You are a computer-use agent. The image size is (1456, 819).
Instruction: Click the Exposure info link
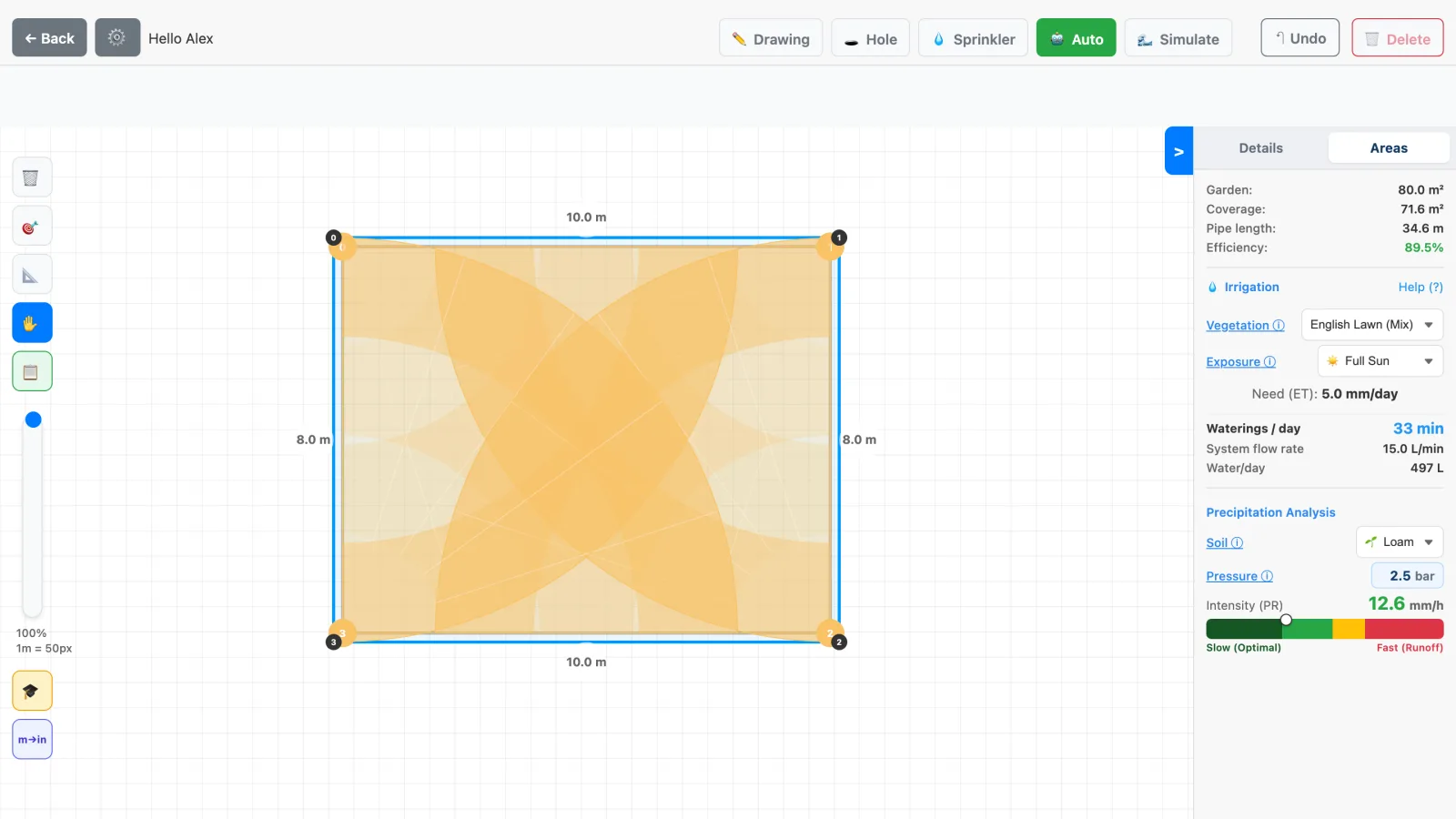point(1240,361)
